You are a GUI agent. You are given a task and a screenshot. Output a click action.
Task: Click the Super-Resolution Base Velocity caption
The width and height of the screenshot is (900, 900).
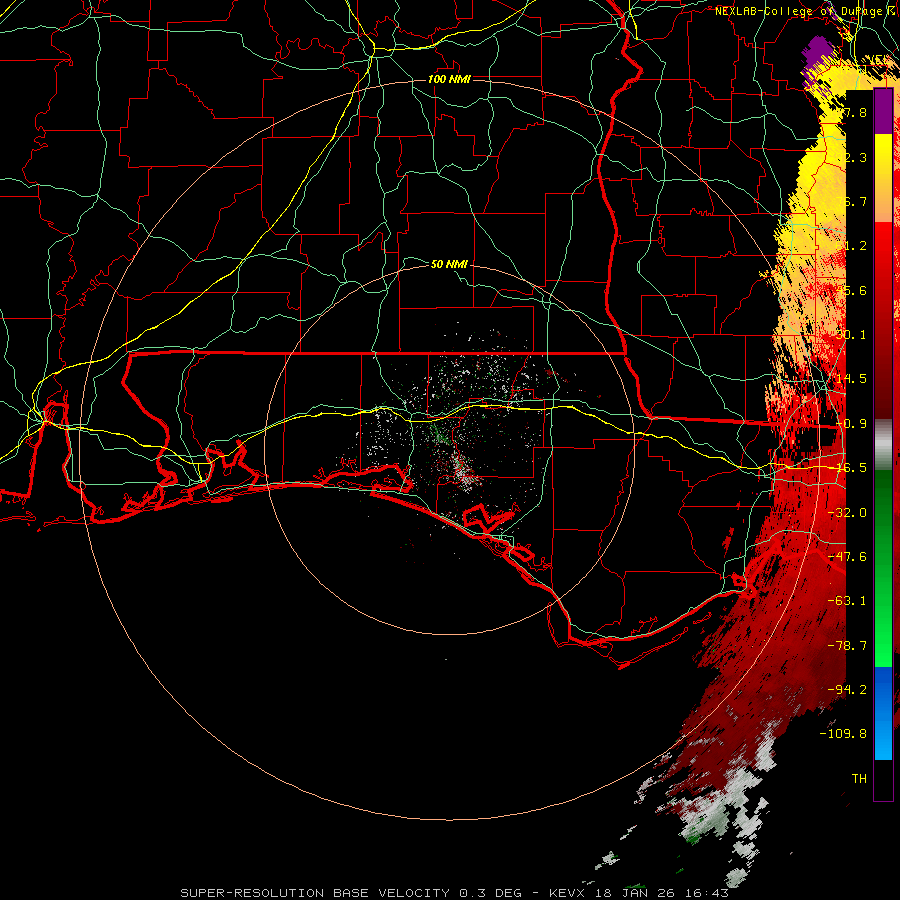tap(455, 893)
